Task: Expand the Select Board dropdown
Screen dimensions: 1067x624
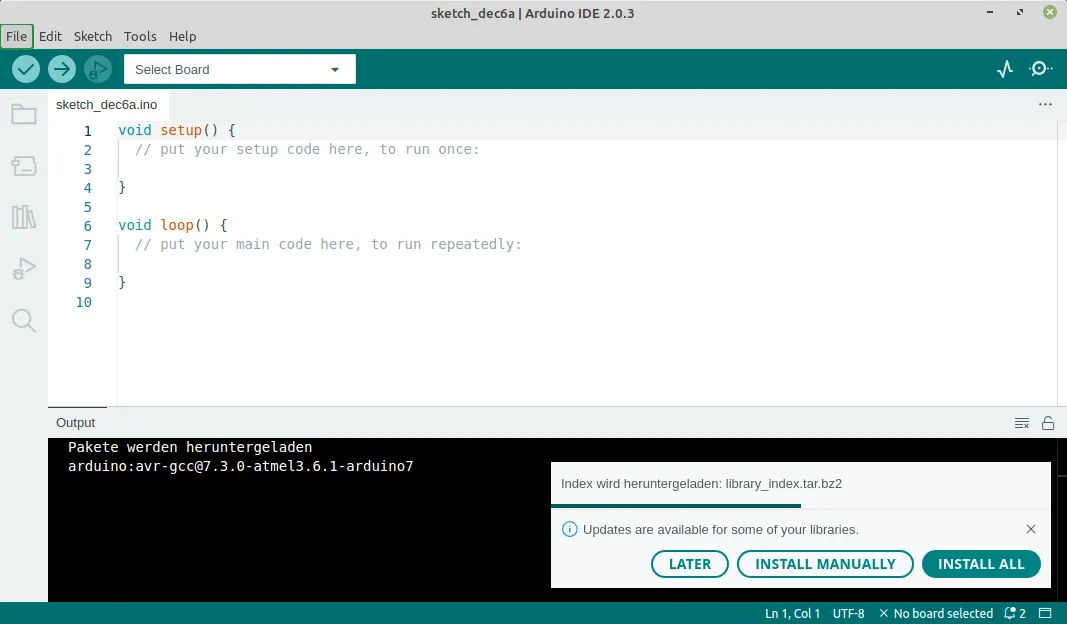Action: coord(239,69)
